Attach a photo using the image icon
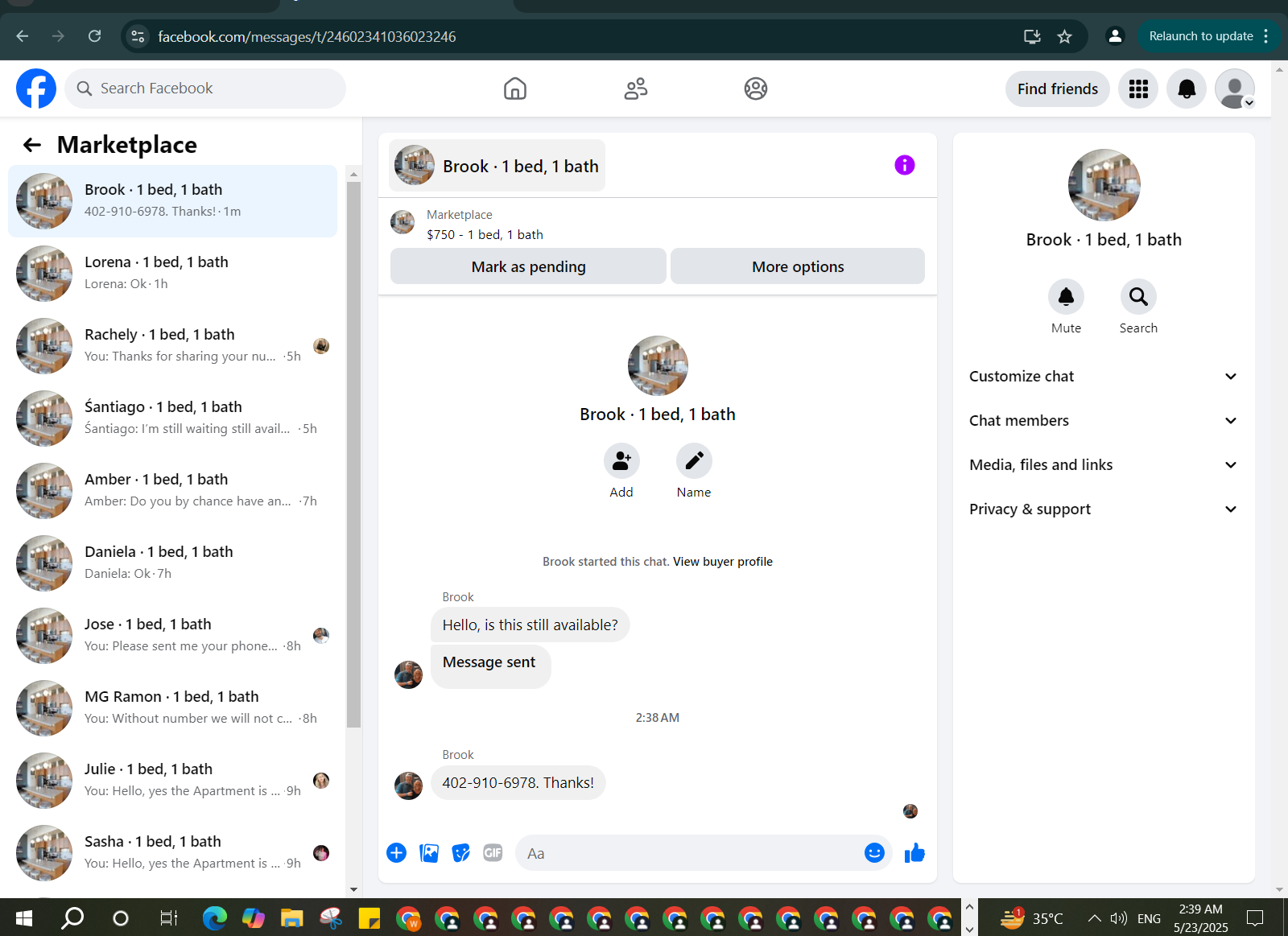 (x=429, y=853)
